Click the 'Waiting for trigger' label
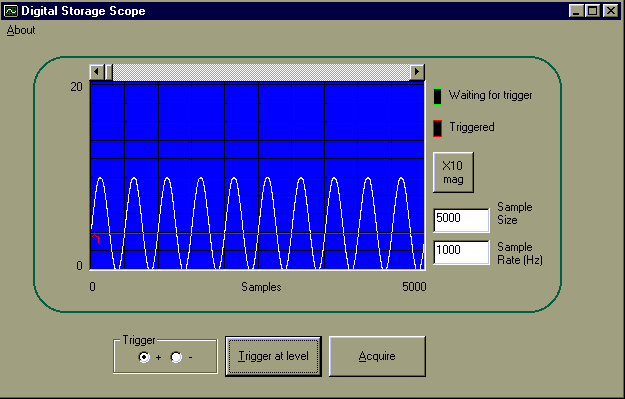Image resolution: width=625 pixels, height=399 pixels. (490, 95)
